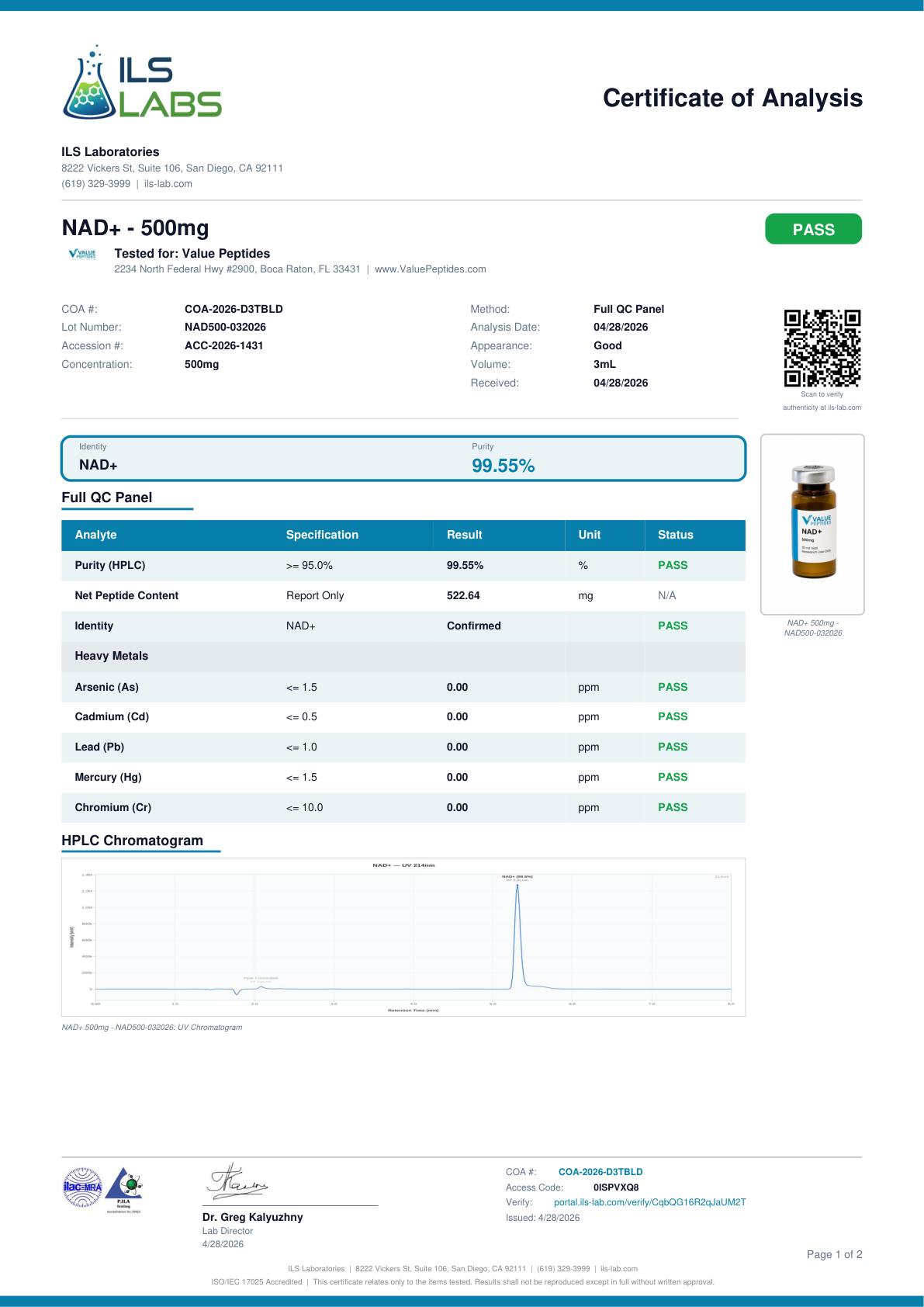924x1307 pixels.
Task: Click the HPLC Chromatogram heading
Action: tap(133, 841)
